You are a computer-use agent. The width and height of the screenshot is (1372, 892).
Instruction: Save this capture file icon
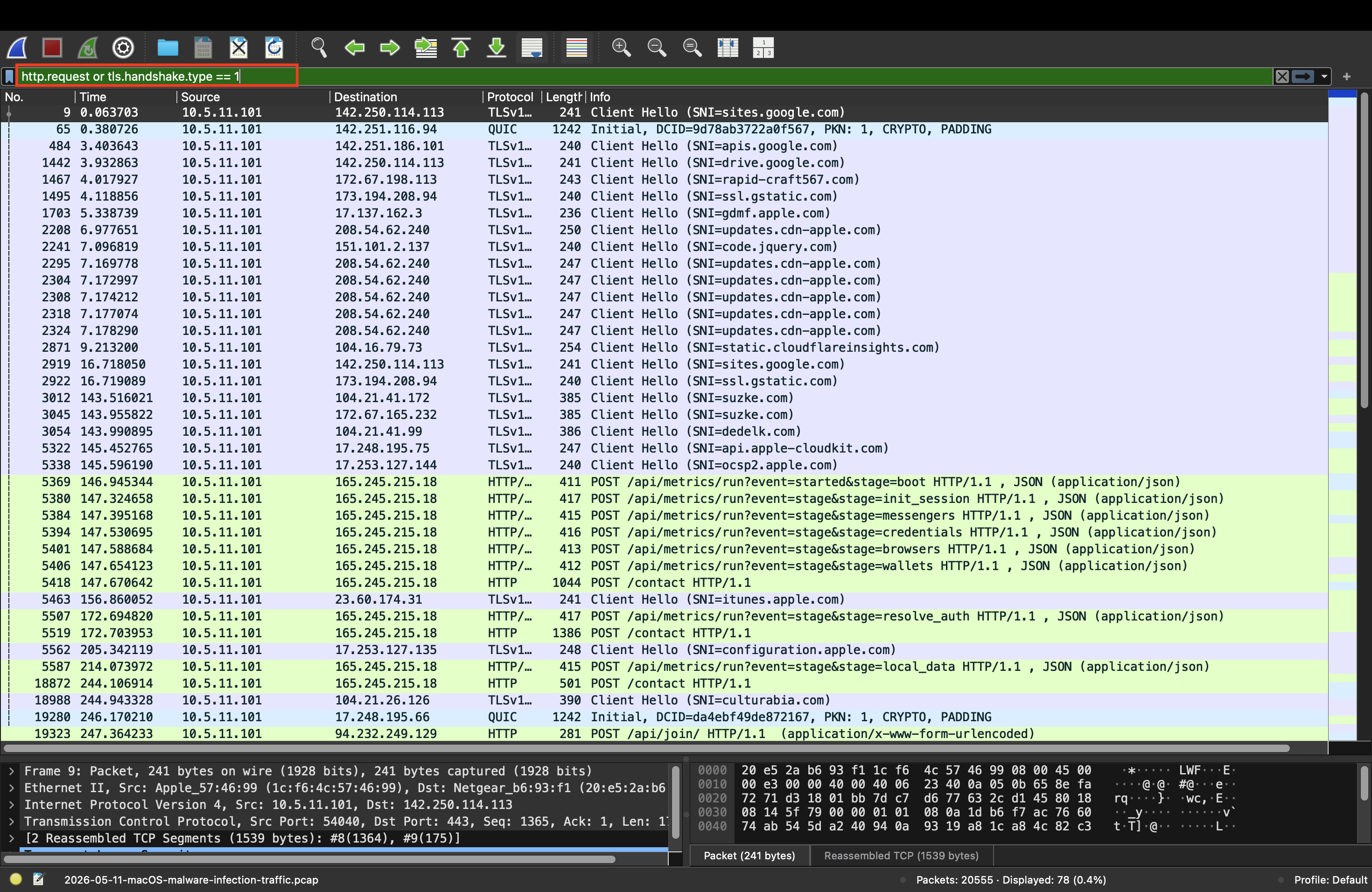point(203,47)
